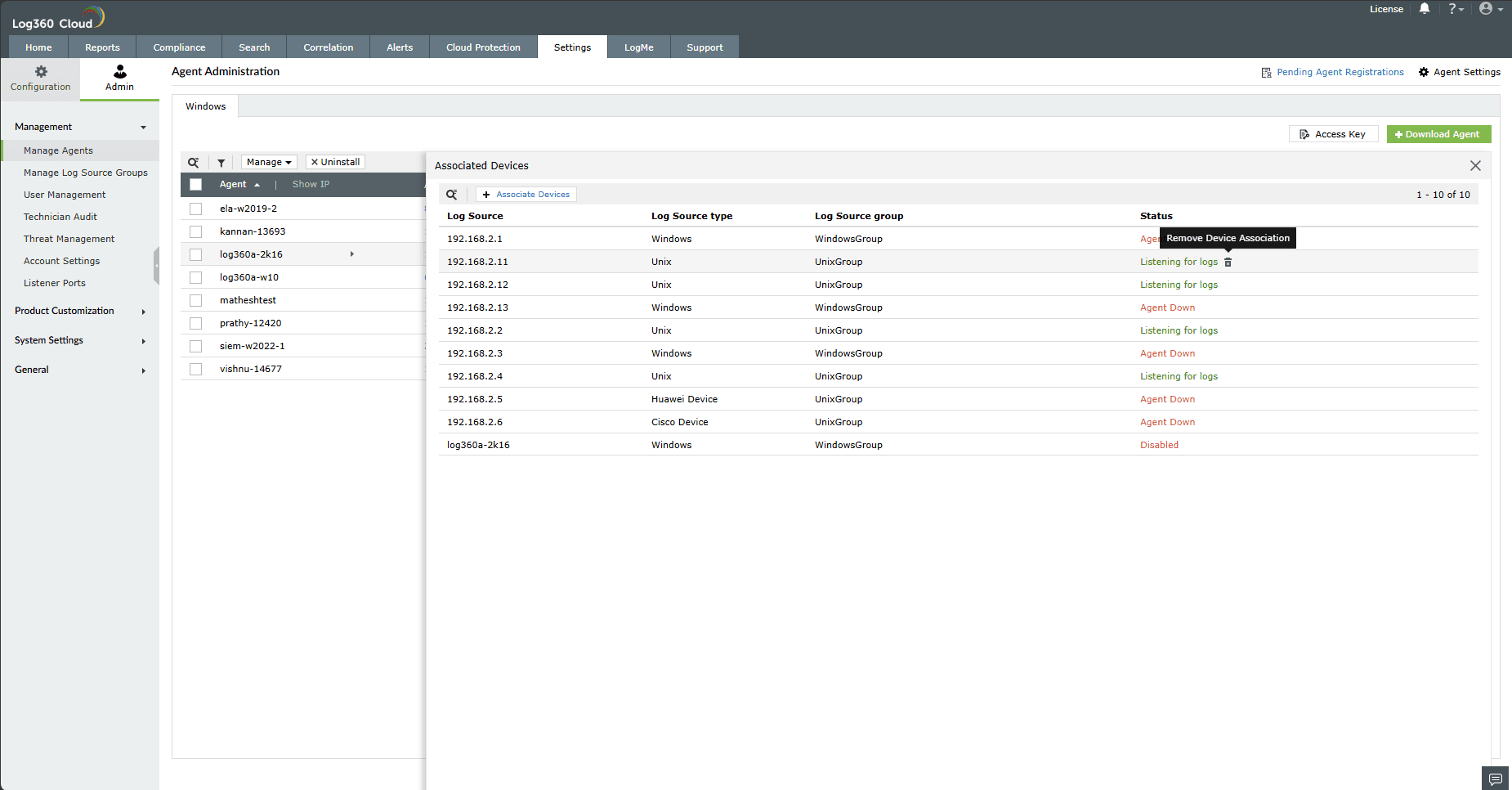1512x790 pixels.
Task: Click the Cisco Device log source type
Action: pyautogui.click(x=679, y=422)
